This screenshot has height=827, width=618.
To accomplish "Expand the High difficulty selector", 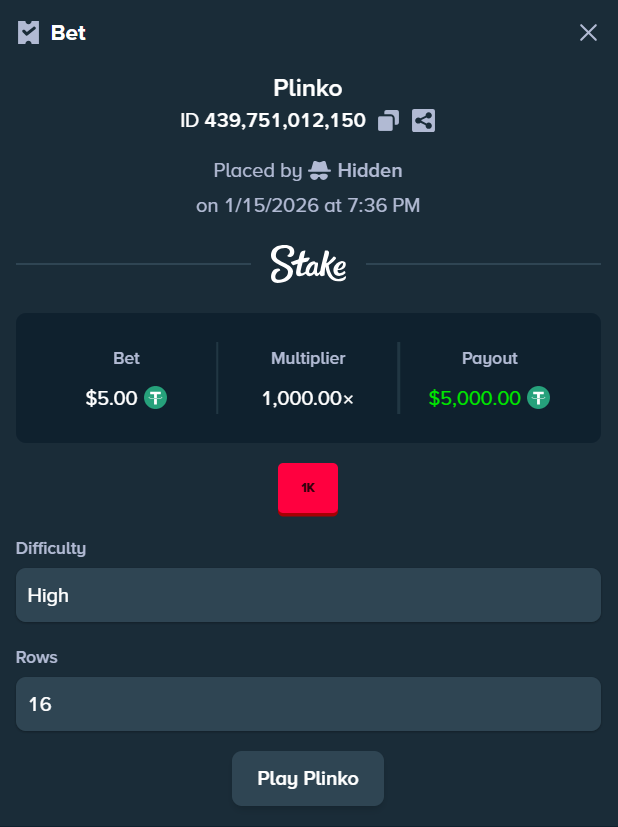I will (x=308, y=595).
